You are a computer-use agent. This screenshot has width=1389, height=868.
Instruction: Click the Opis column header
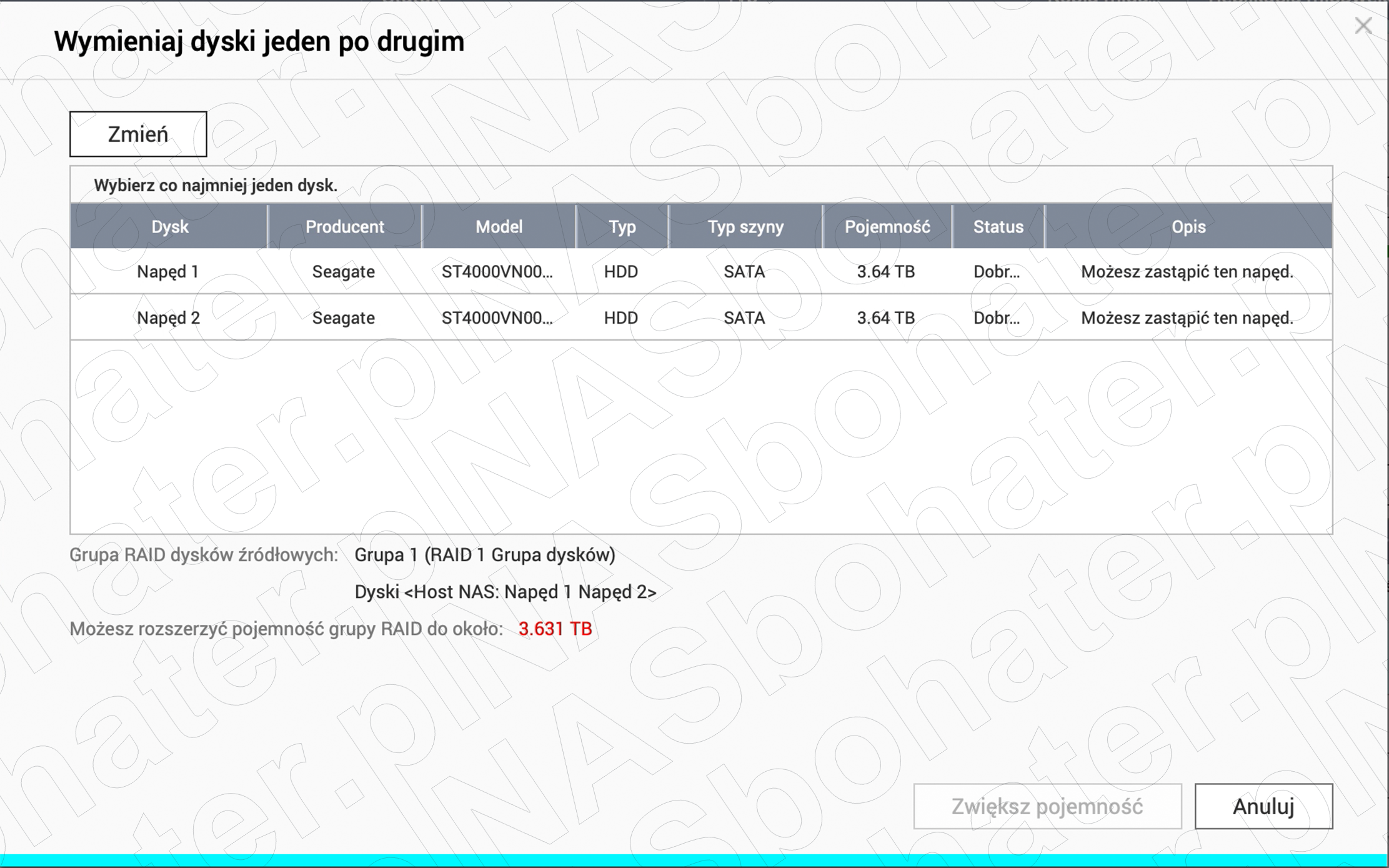point(1188,227)
